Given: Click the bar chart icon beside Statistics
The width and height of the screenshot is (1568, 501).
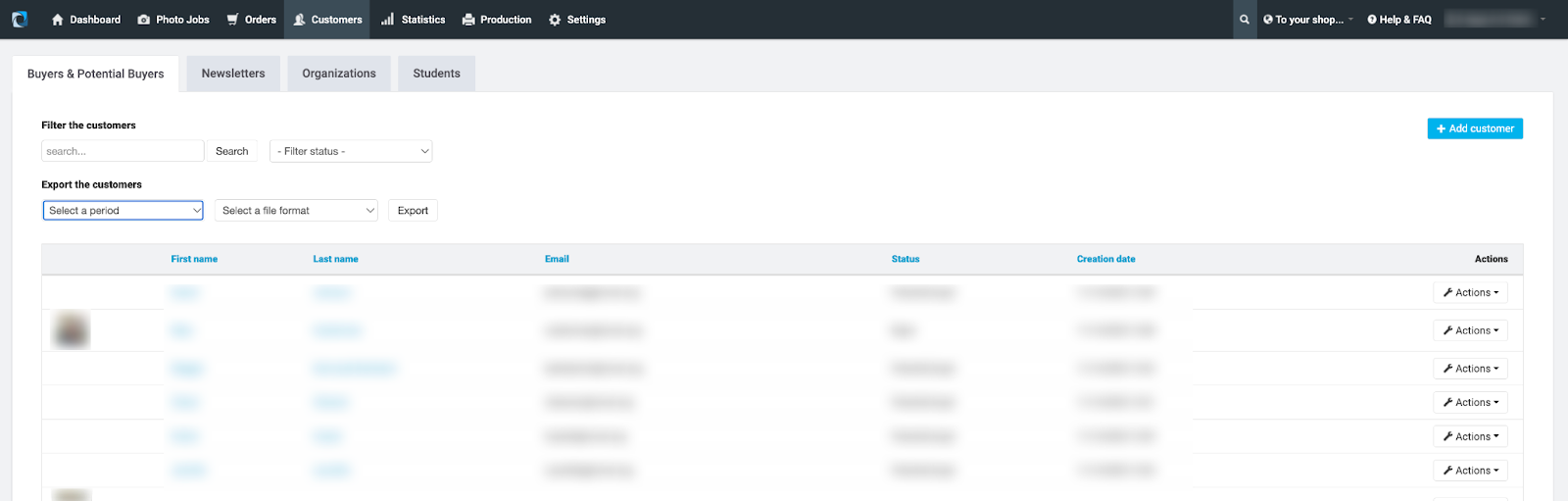Looking at the screenshot, I should click(387, 20).
